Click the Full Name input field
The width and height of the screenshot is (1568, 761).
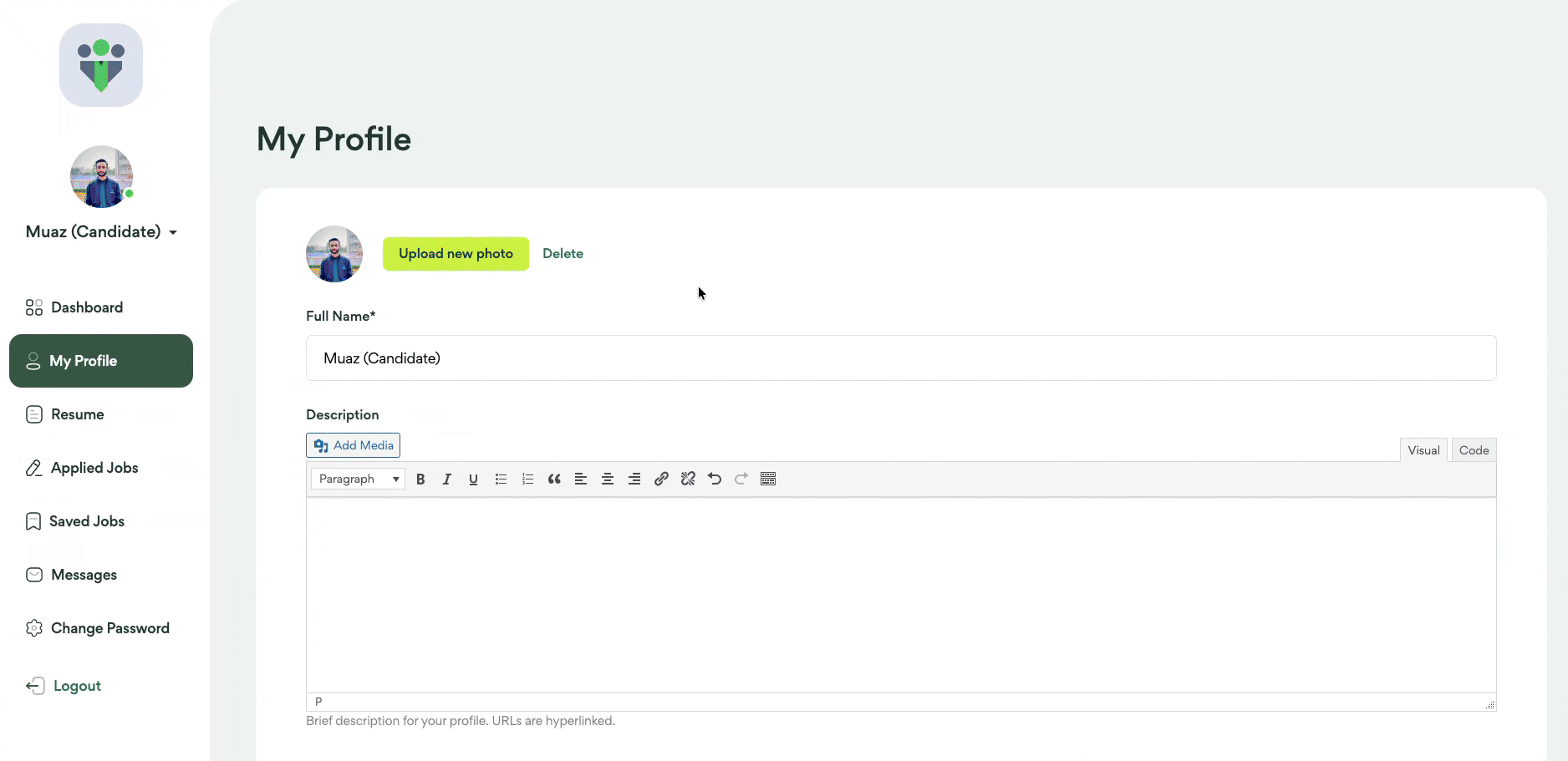[x=900, y=358]
